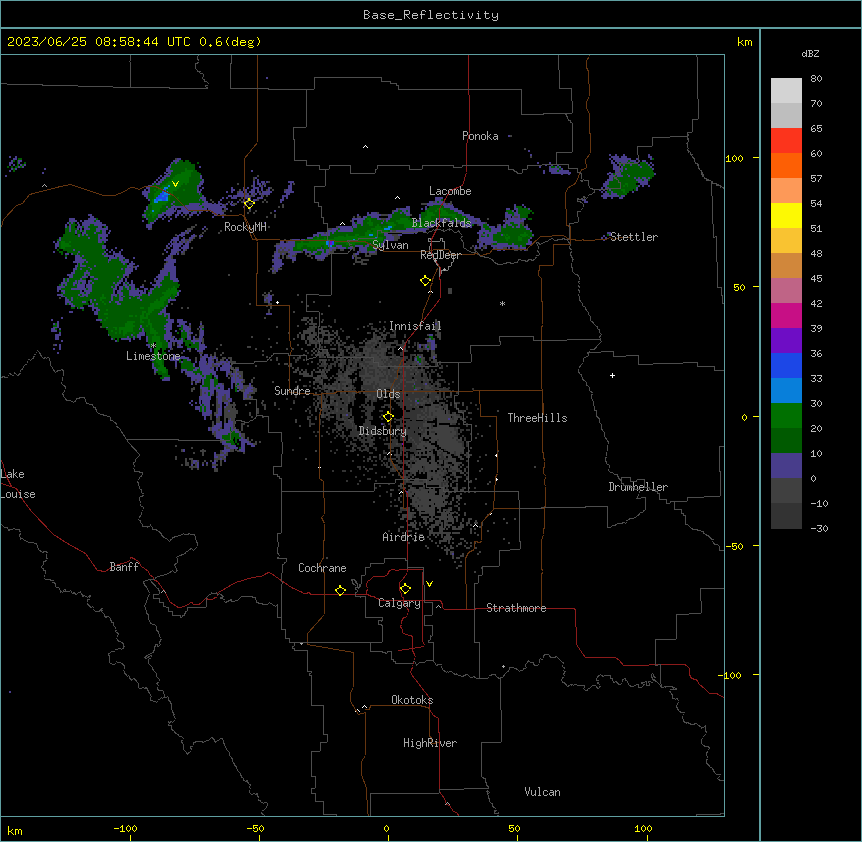Select the Innisfail label
Image resolution: width=862 pixels, height=842 pixels.
click(415, 326)
